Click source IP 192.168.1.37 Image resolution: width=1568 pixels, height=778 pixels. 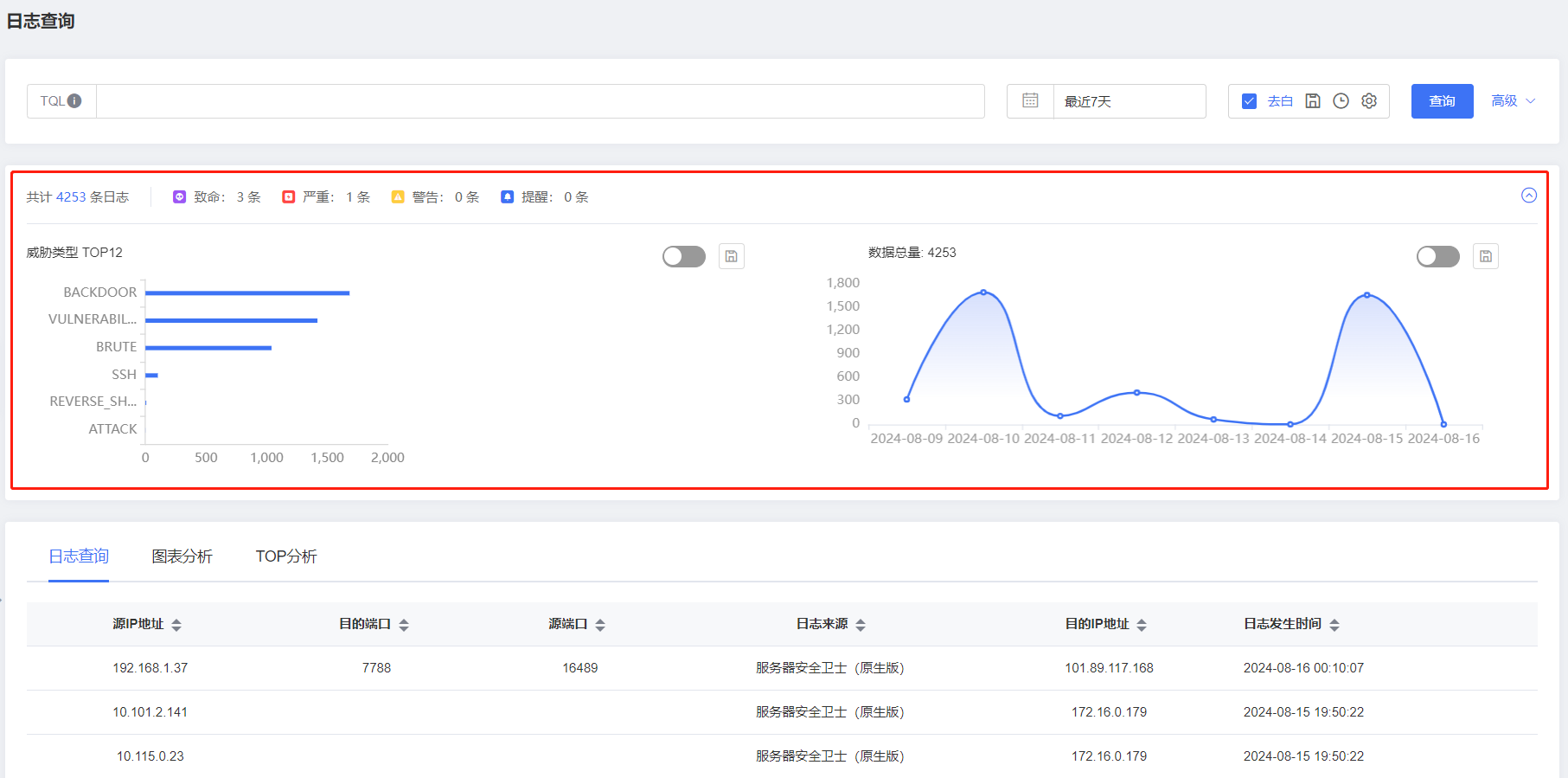coord(150,668)
